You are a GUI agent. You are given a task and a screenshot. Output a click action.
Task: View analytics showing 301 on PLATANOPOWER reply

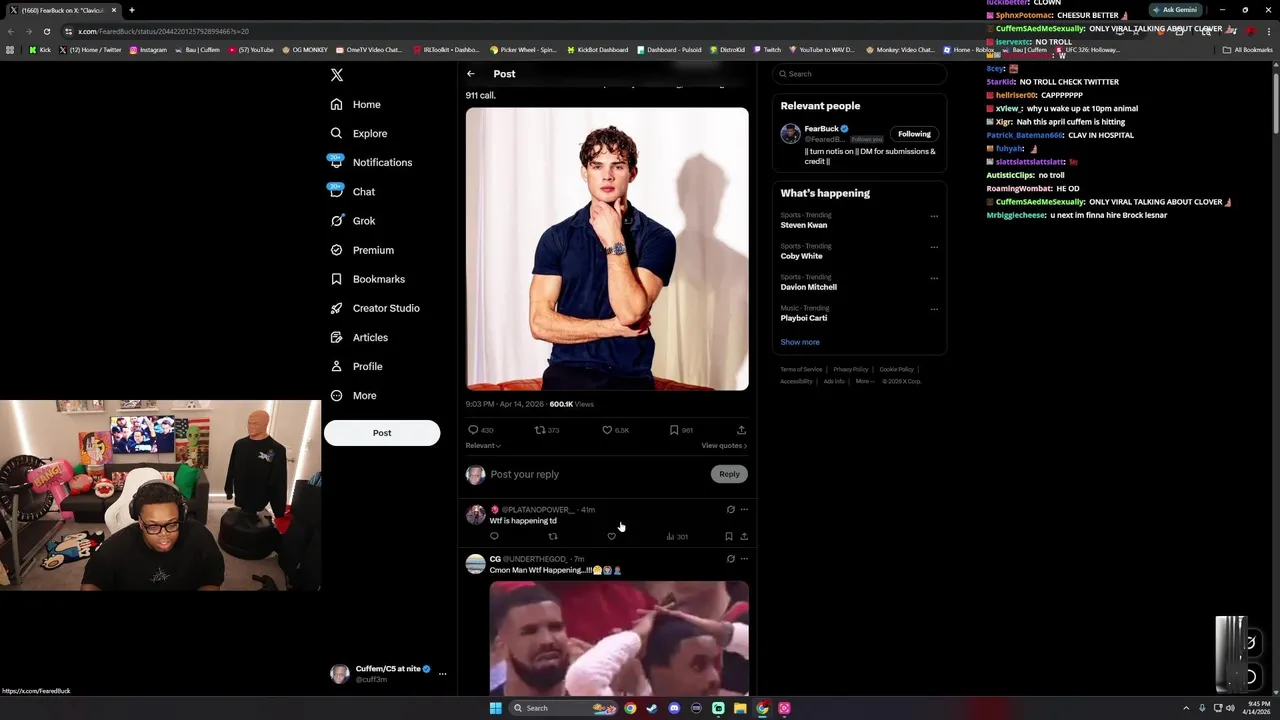[x=677, y=536]
